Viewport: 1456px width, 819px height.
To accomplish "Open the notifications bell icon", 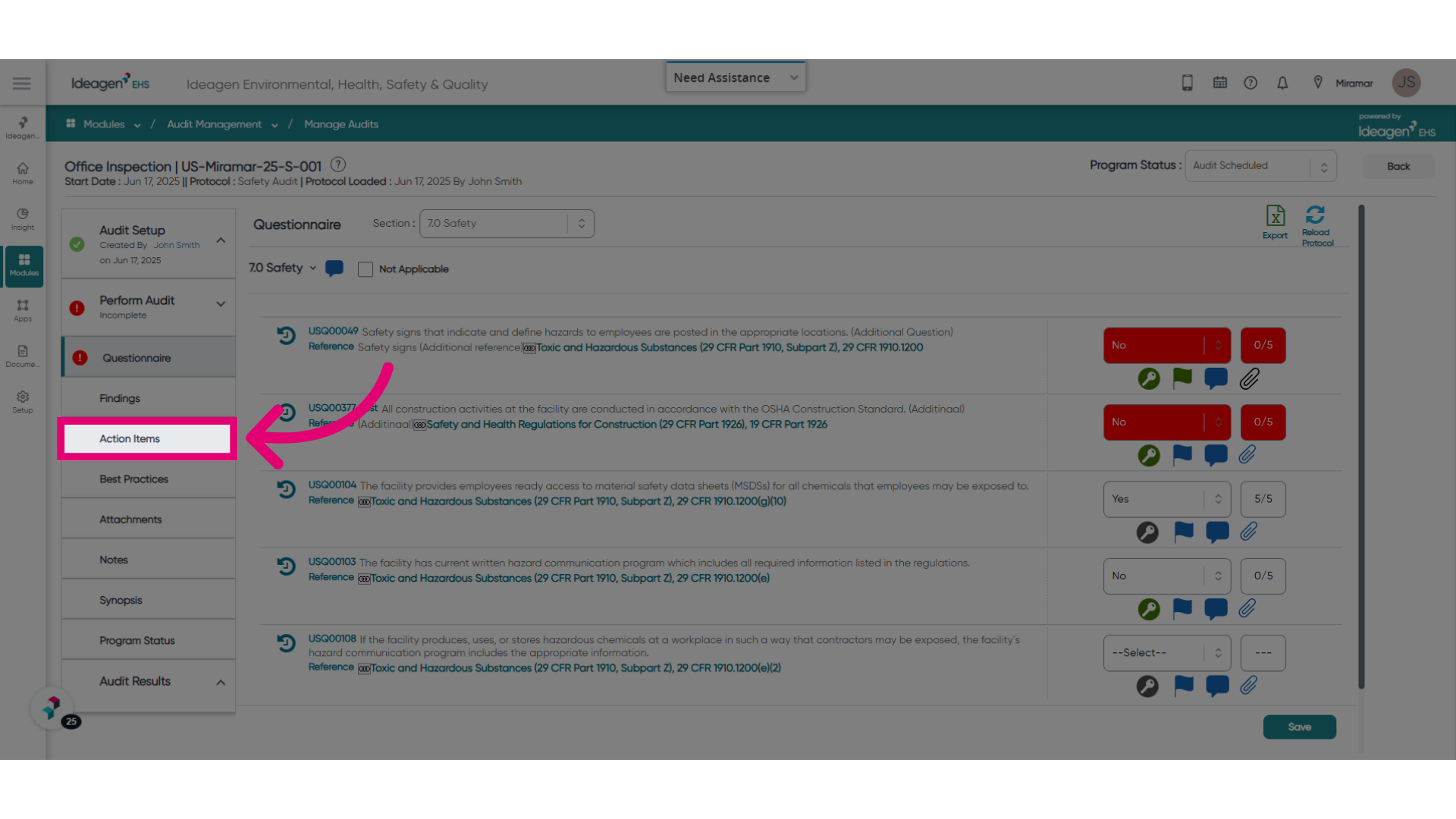I will pos(1282,83).
